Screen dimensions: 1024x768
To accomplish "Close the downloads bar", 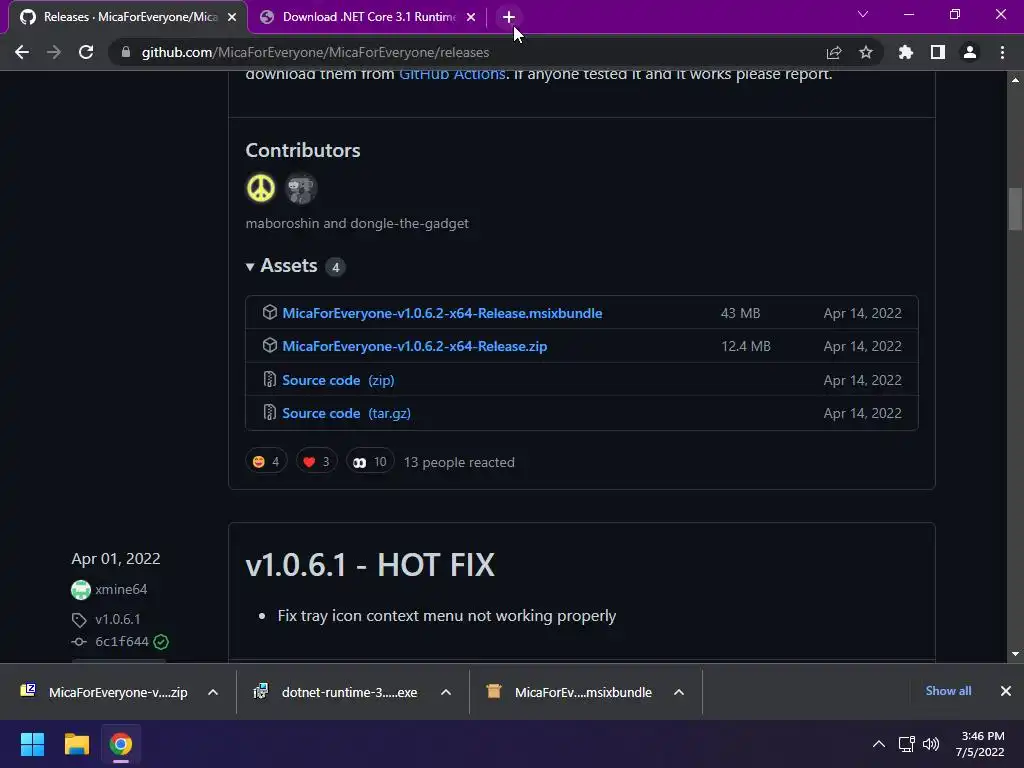I will coord(1006,691).
